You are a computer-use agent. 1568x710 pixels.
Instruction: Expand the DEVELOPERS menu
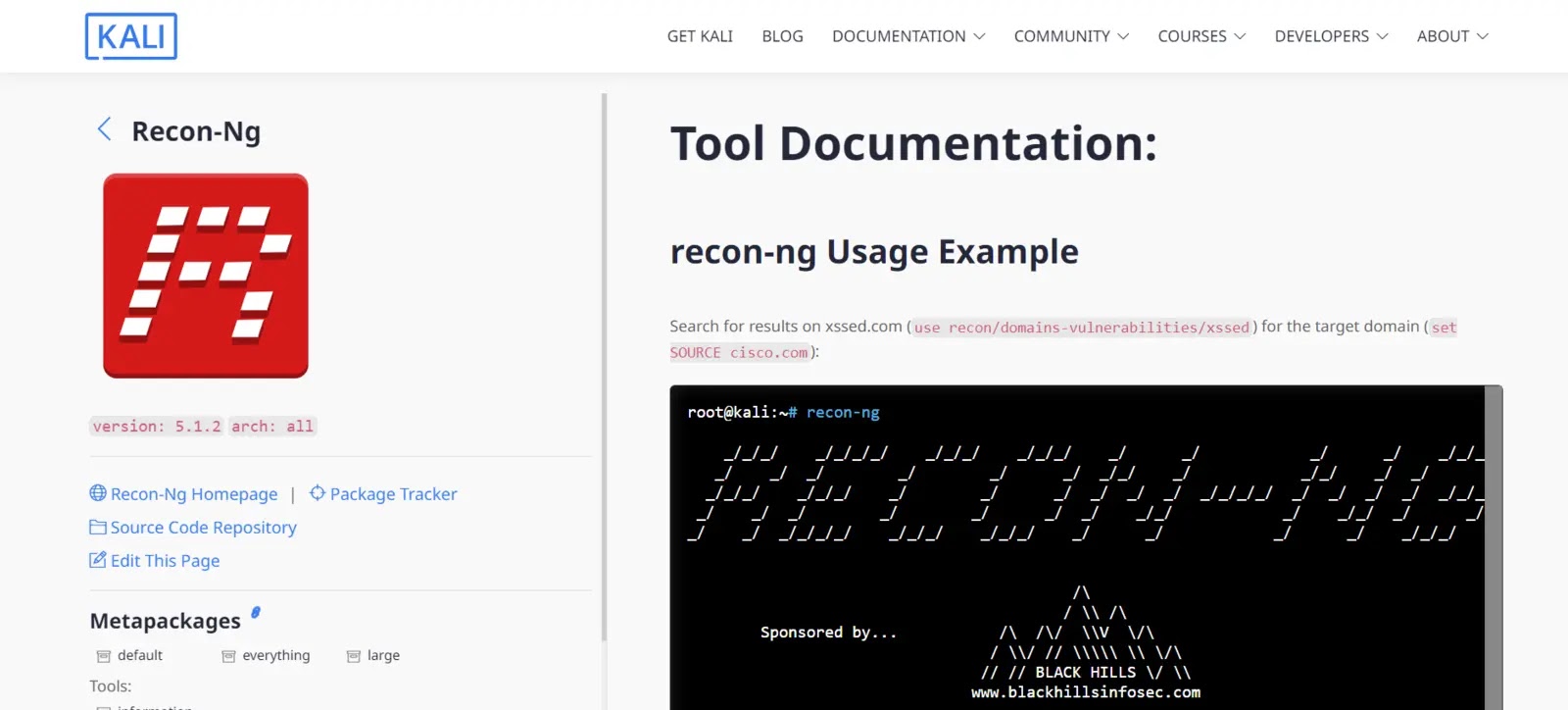[x=1331, y=36]
